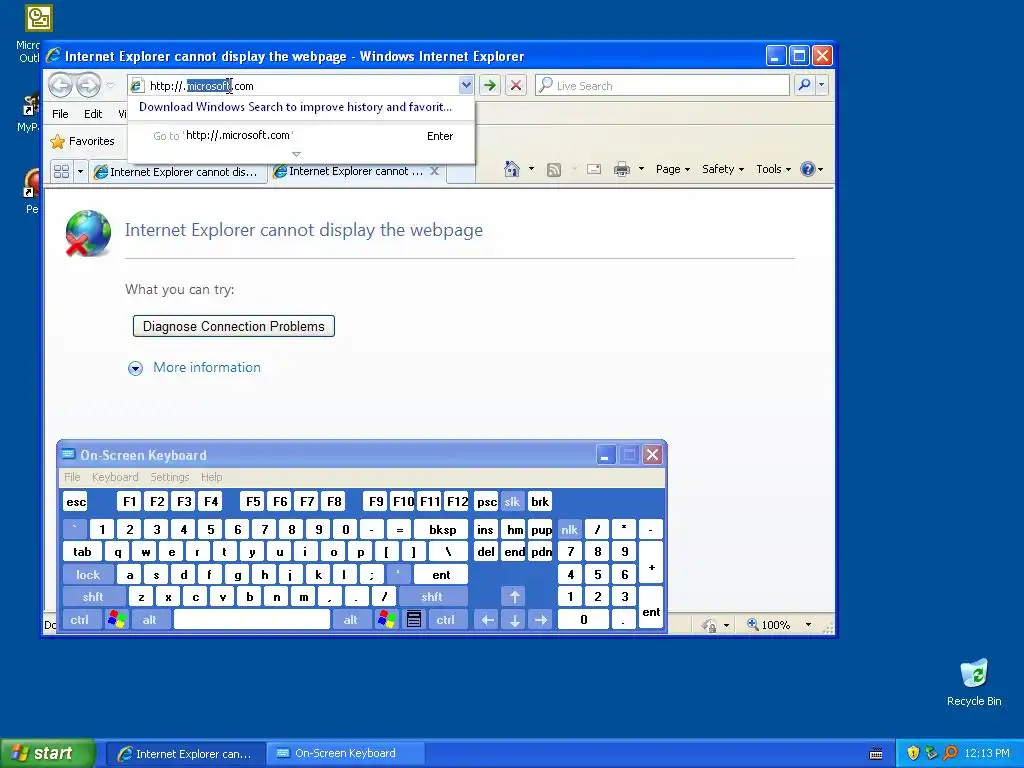Open the Tools menu dropdown
The image size is (1024, 768).
(x=773, y=169)
